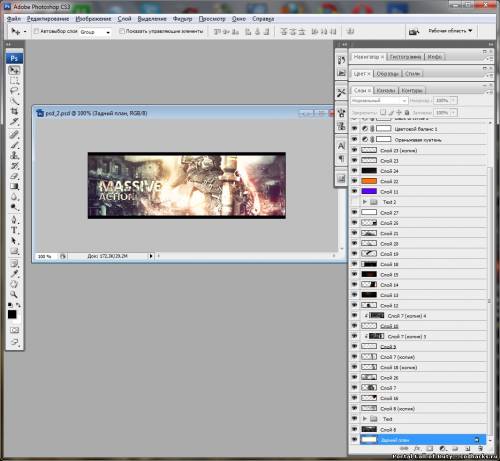Image resolution: width=500 pixels, height=461 pixels.
Task: Select the Слой 24 layer thumbnail
Action: [369, 171]
